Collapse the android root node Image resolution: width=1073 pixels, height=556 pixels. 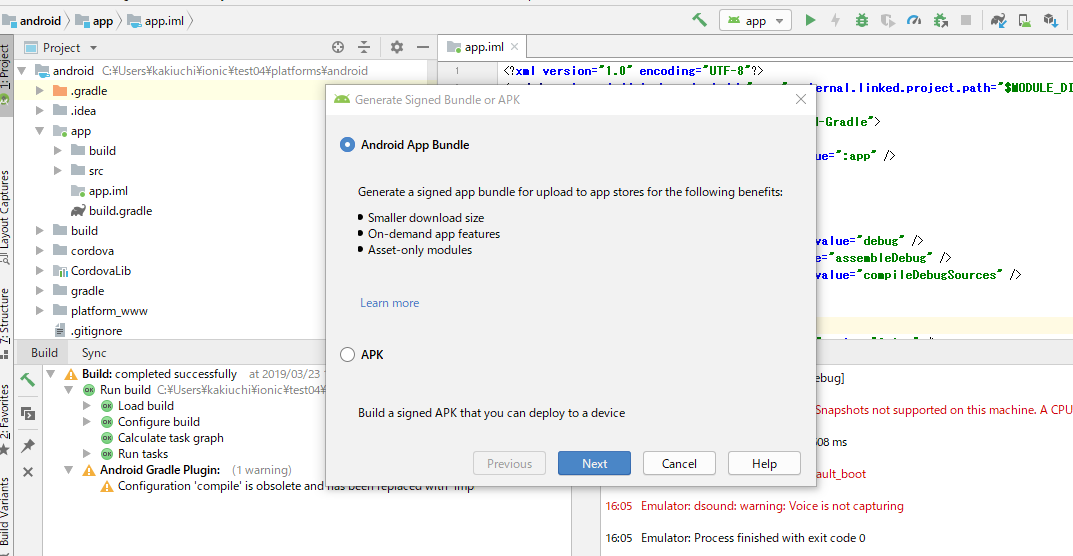pos(21,71)
